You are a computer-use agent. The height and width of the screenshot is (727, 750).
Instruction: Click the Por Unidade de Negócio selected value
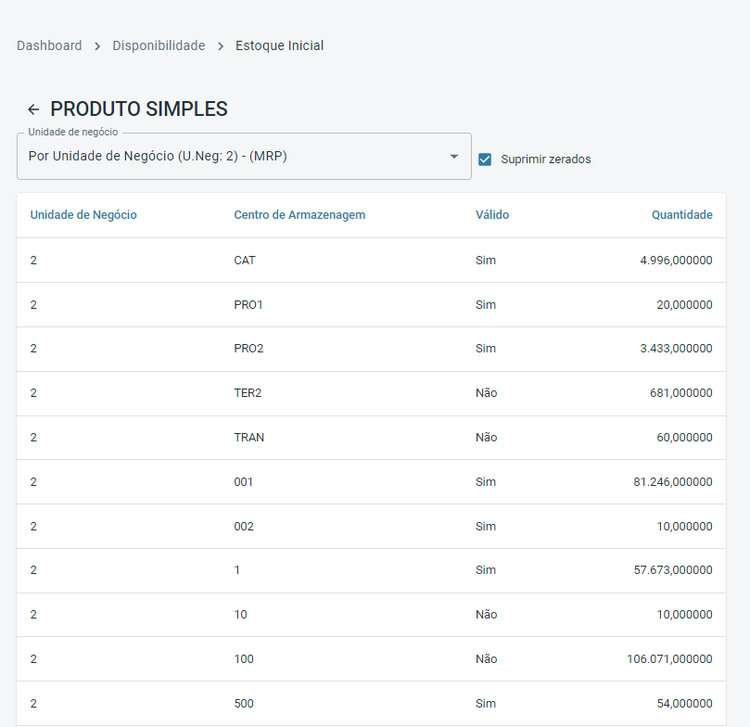click(158, 156)
